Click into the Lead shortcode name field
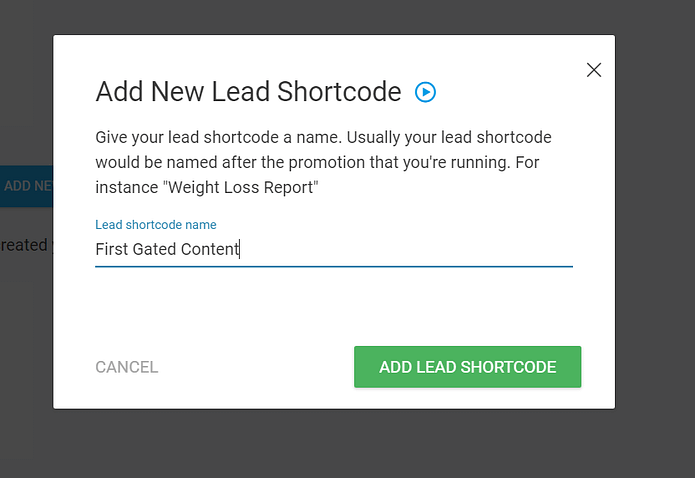The width and height of the screenshot is (695, 478). pyautogui.click(x=334, y=249)
